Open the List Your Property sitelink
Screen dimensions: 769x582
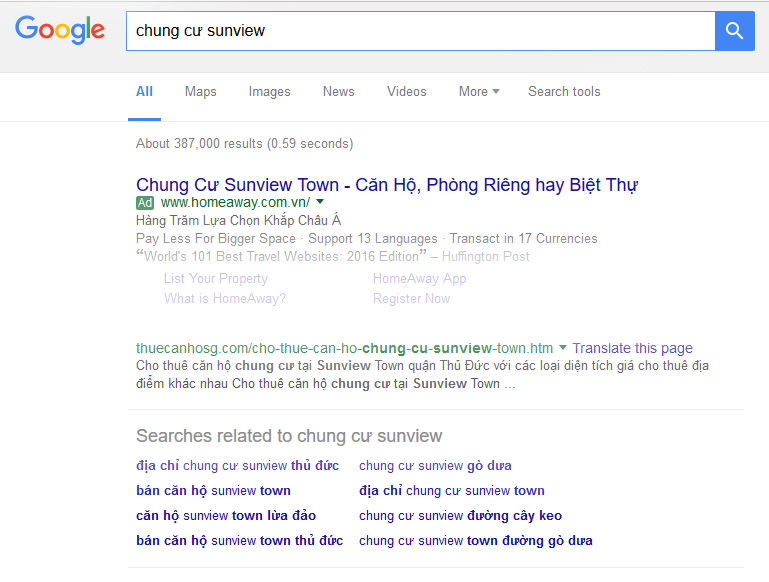click(216, 279)
